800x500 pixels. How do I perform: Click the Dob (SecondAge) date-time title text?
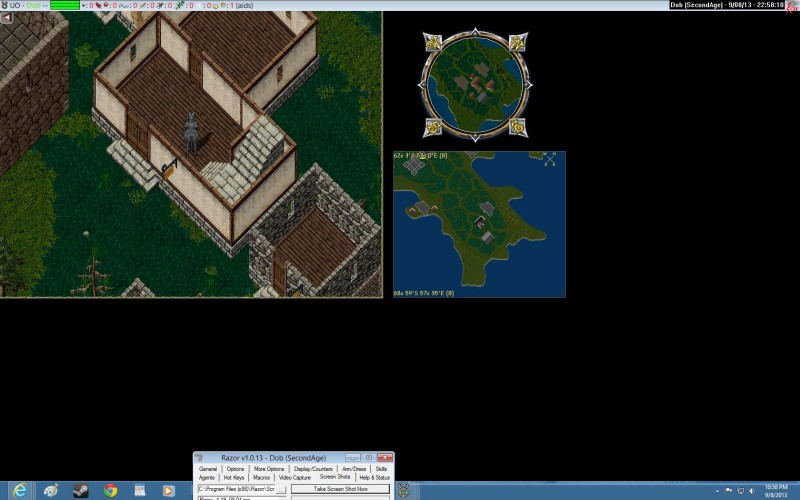coord(727,5)
